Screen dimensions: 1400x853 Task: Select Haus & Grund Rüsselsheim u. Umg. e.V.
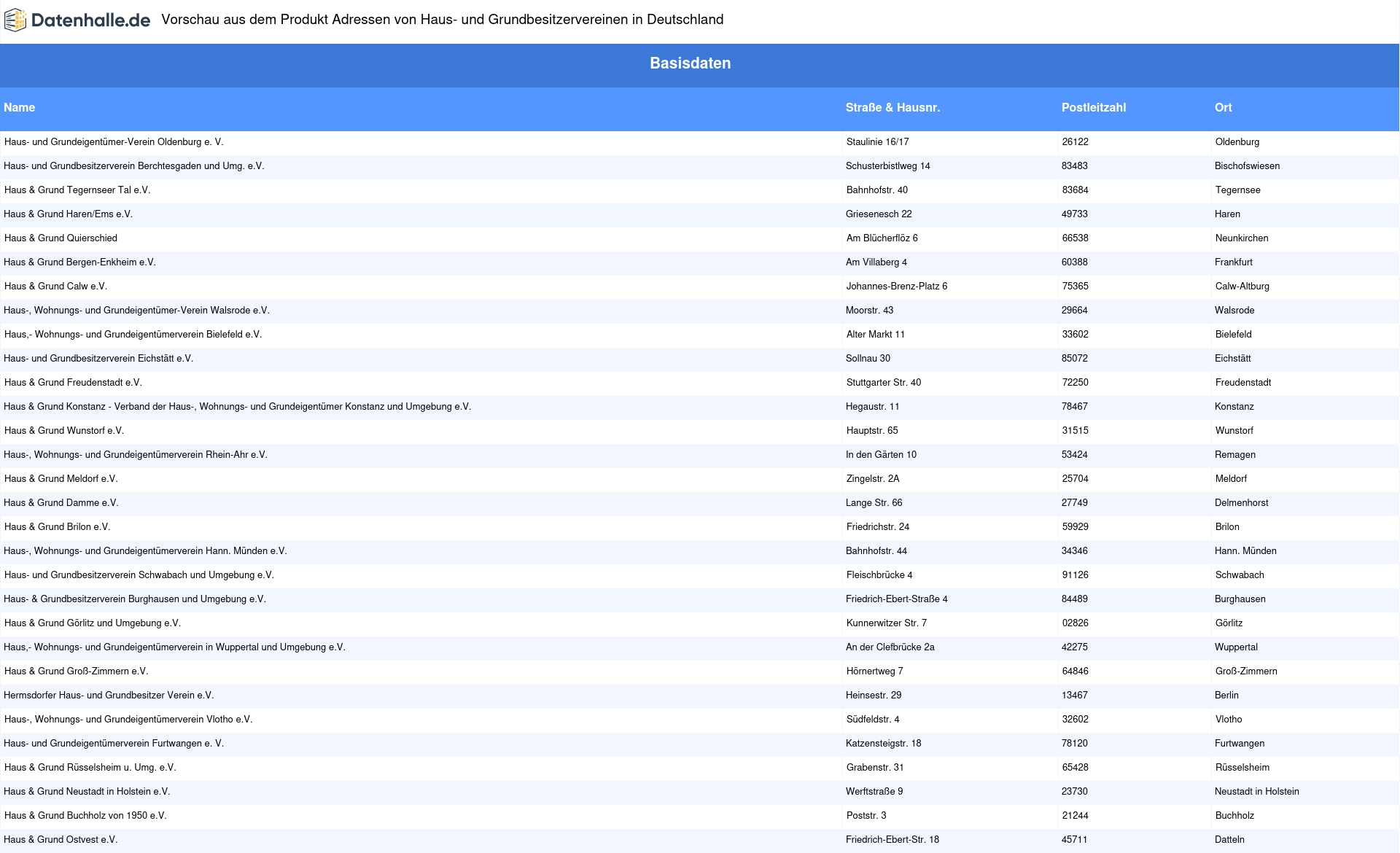(x=90, y=768)
